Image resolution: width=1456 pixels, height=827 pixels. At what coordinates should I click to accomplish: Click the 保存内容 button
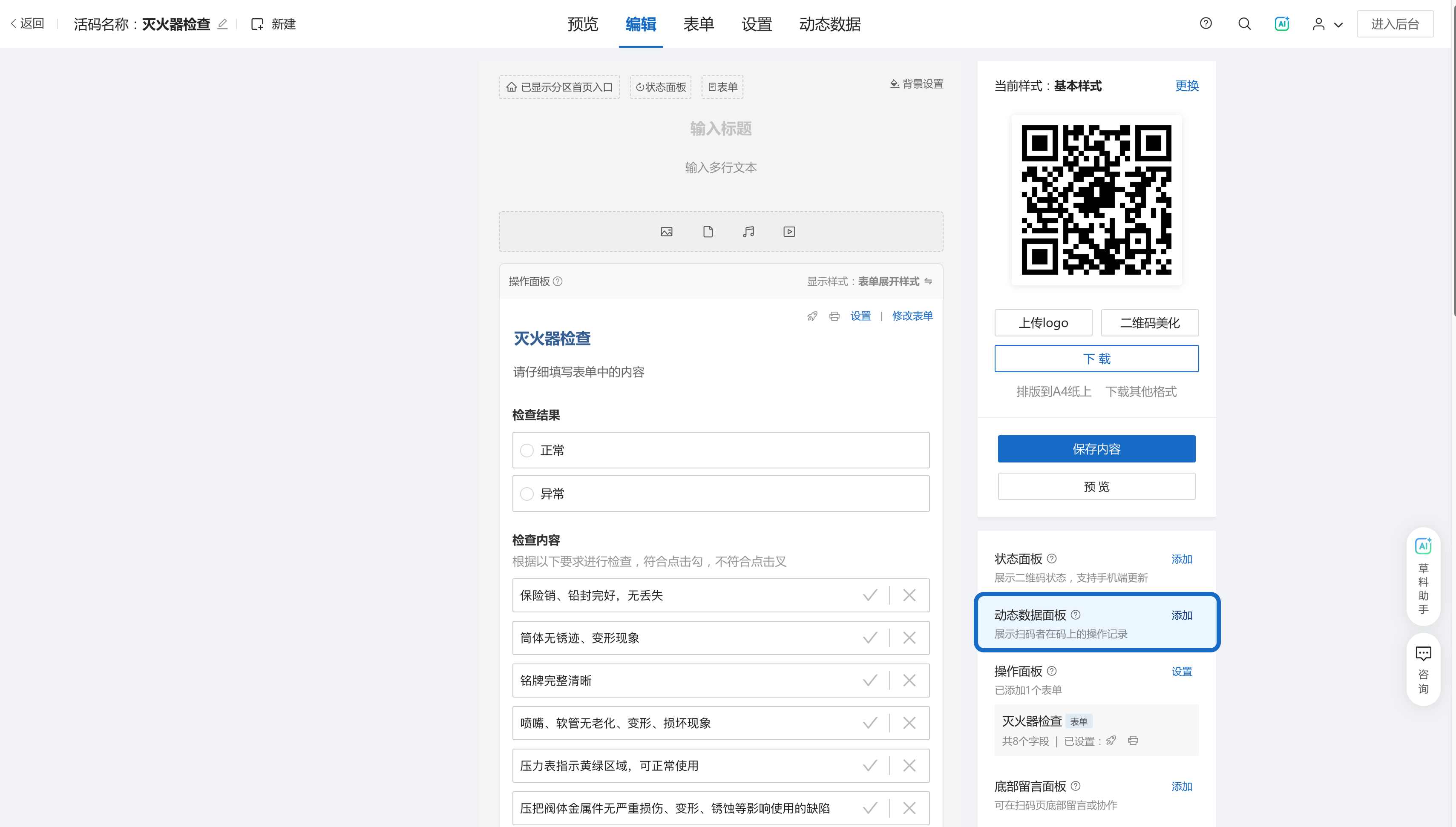coord(1096,449)
